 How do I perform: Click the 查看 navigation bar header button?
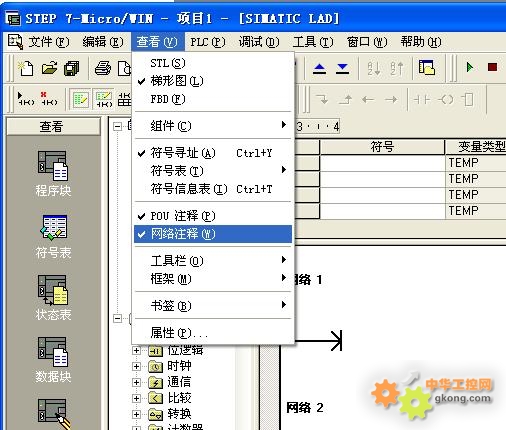coord(53,127)
